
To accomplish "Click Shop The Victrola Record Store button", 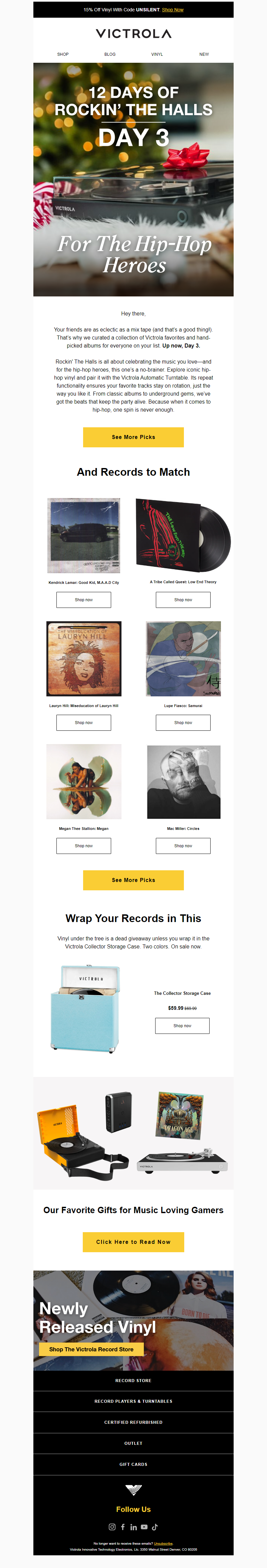I will tap(91, 1349).
